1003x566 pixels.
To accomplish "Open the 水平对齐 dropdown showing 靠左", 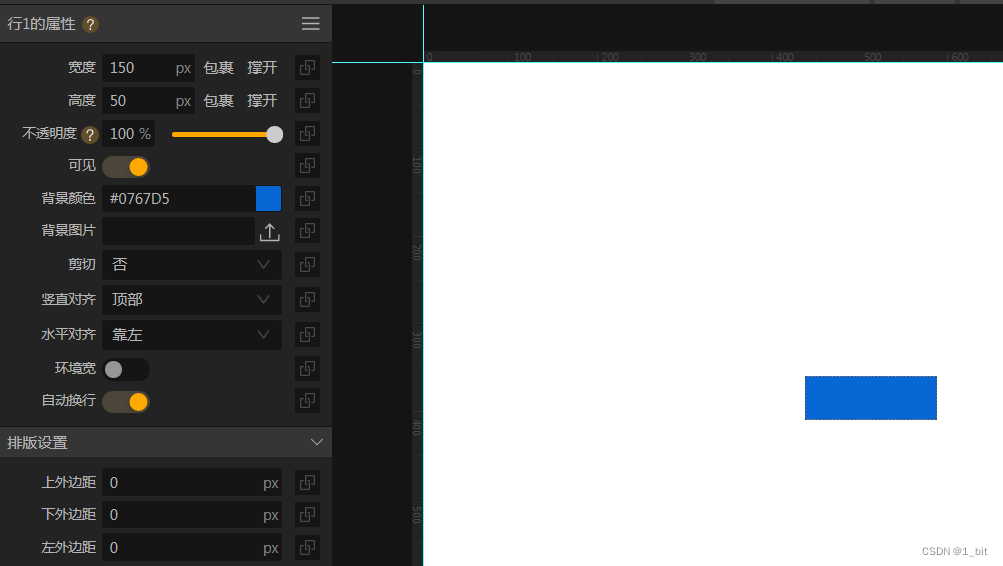I will [x=192, y=334].
